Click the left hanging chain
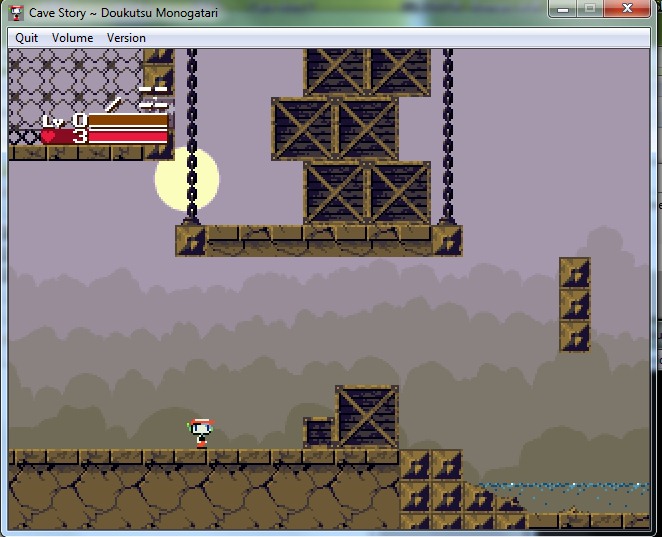 [192, 136]
